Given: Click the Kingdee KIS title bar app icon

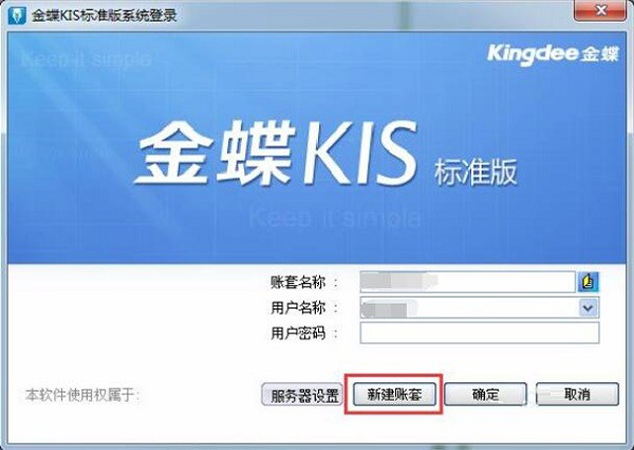Looking at the screenshot, I should [x=17, y=15].
